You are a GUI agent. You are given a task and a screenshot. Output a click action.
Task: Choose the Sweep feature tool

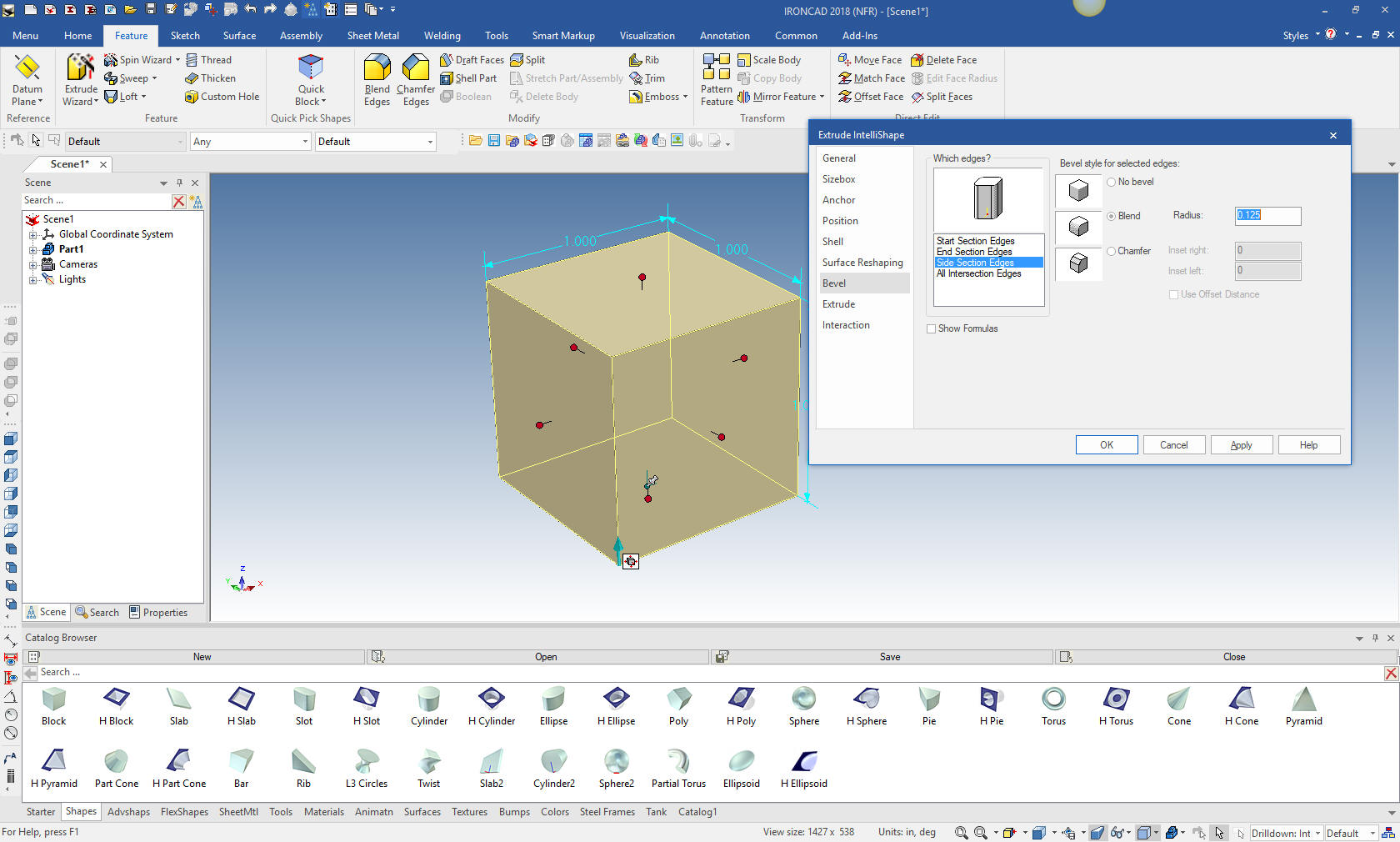point(130,78)
